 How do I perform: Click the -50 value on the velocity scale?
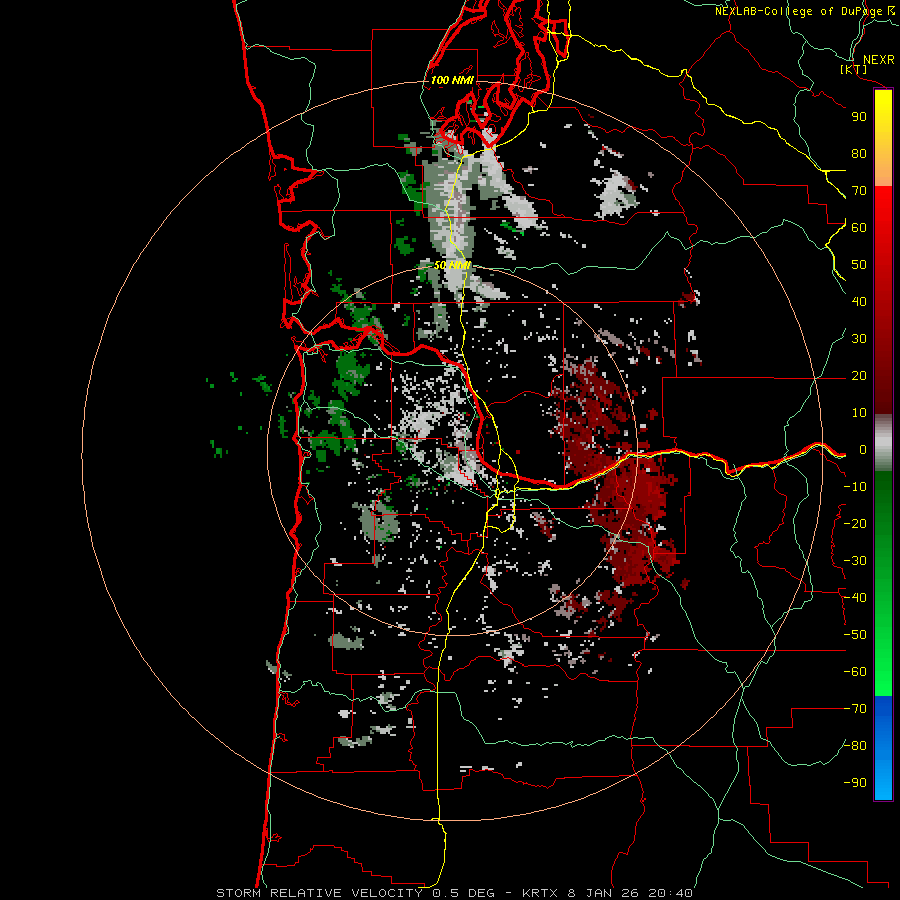pyautogui.click(x=855, y=635)
